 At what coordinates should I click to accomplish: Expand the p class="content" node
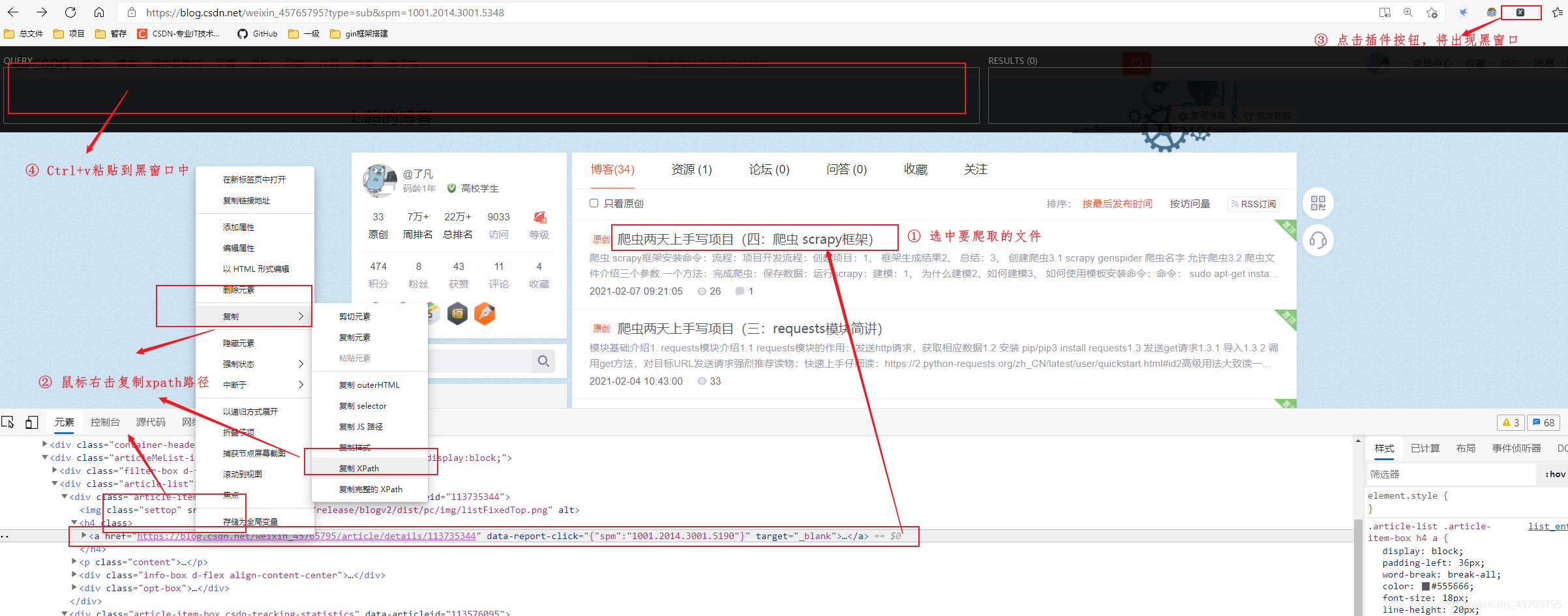coord(74,561)
